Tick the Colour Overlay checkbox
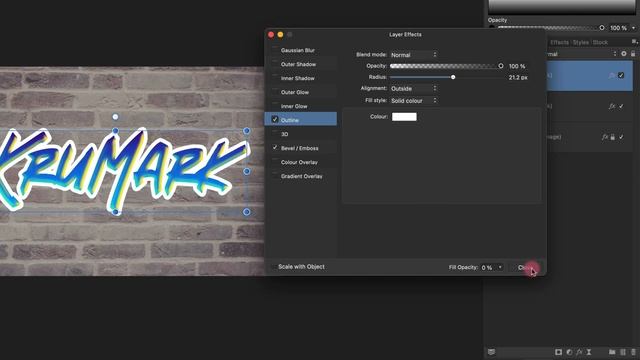Viewport: 640px width, 360px height. [x=275, y=162]
